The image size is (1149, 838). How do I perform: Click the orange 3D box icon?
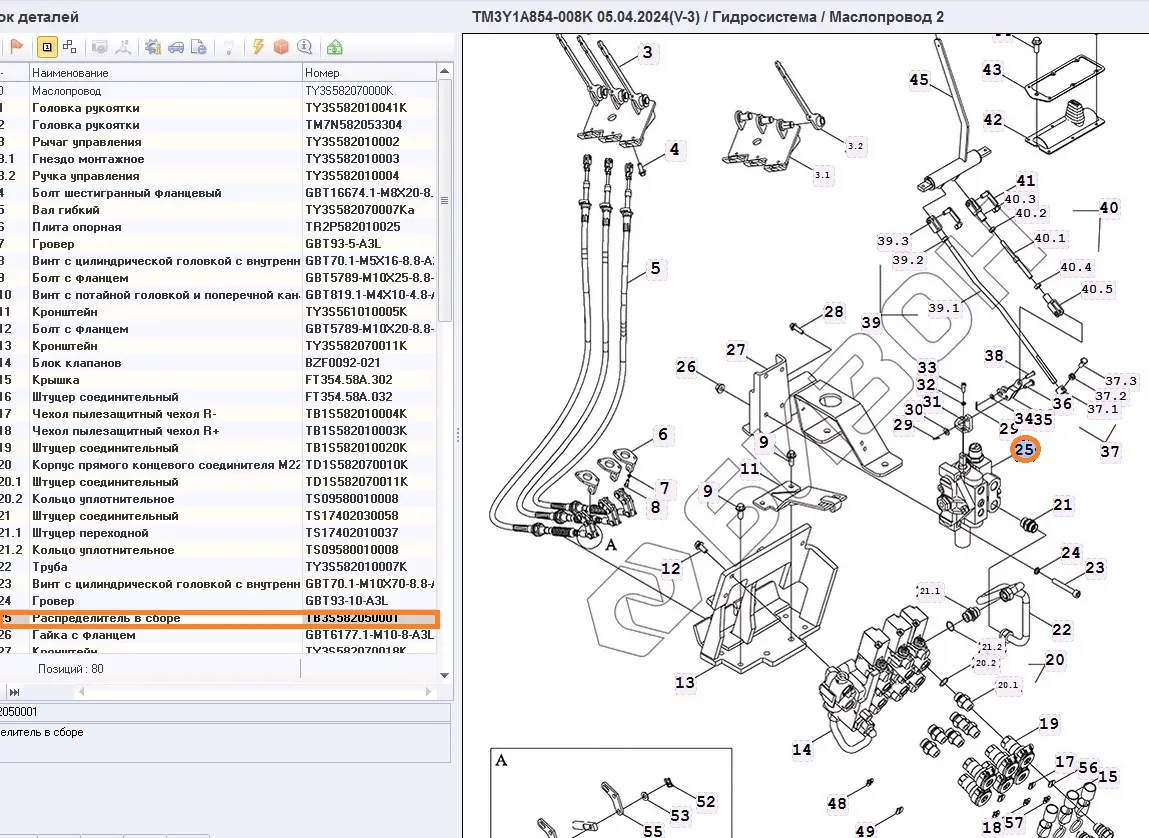coord(281,47)
